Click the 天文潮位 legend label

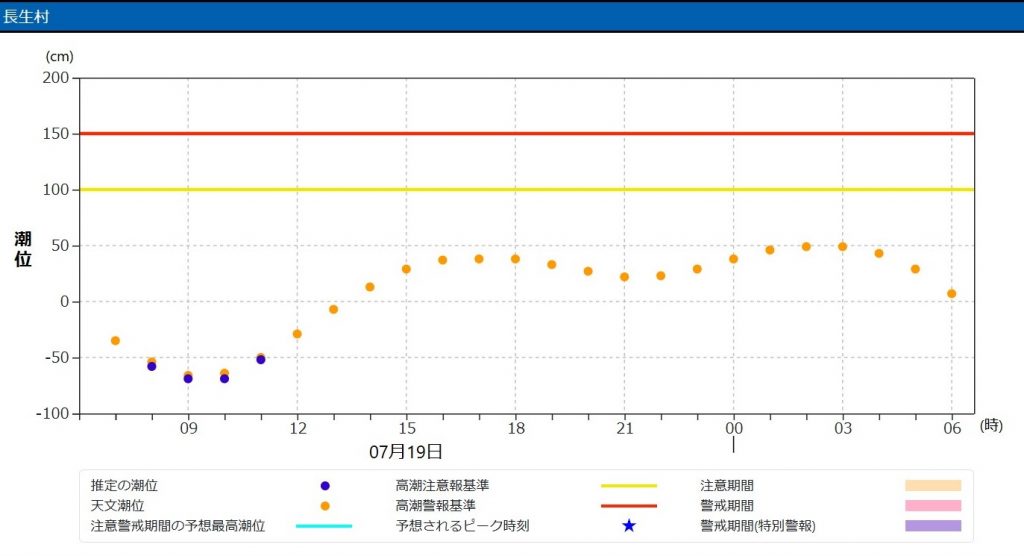[x=118, y=506]
